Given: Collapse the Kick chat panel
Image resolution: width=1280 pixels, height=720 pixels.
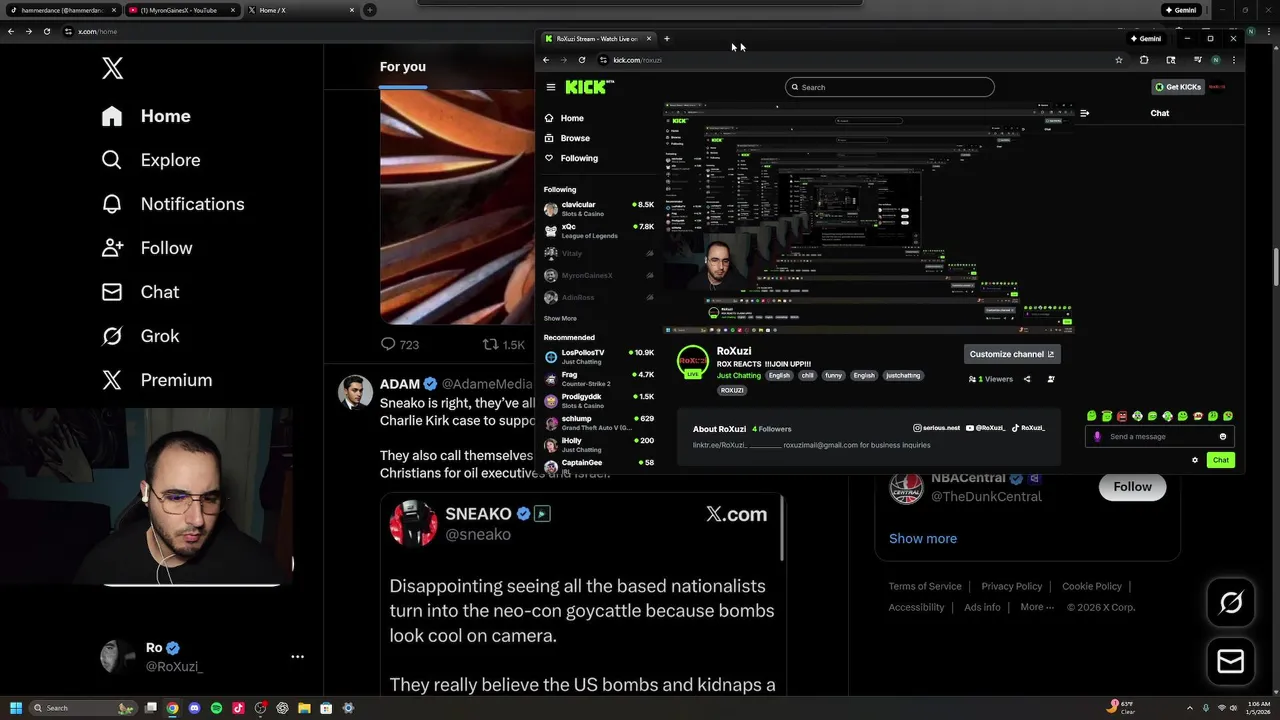Looking at the screenshot, I should [1084, 113].
